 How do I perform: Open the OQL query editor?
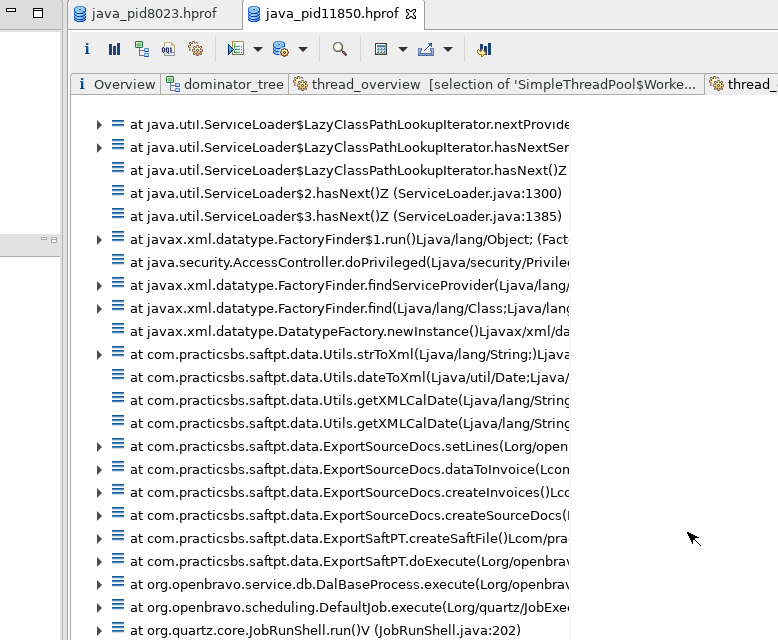(169, 49)
